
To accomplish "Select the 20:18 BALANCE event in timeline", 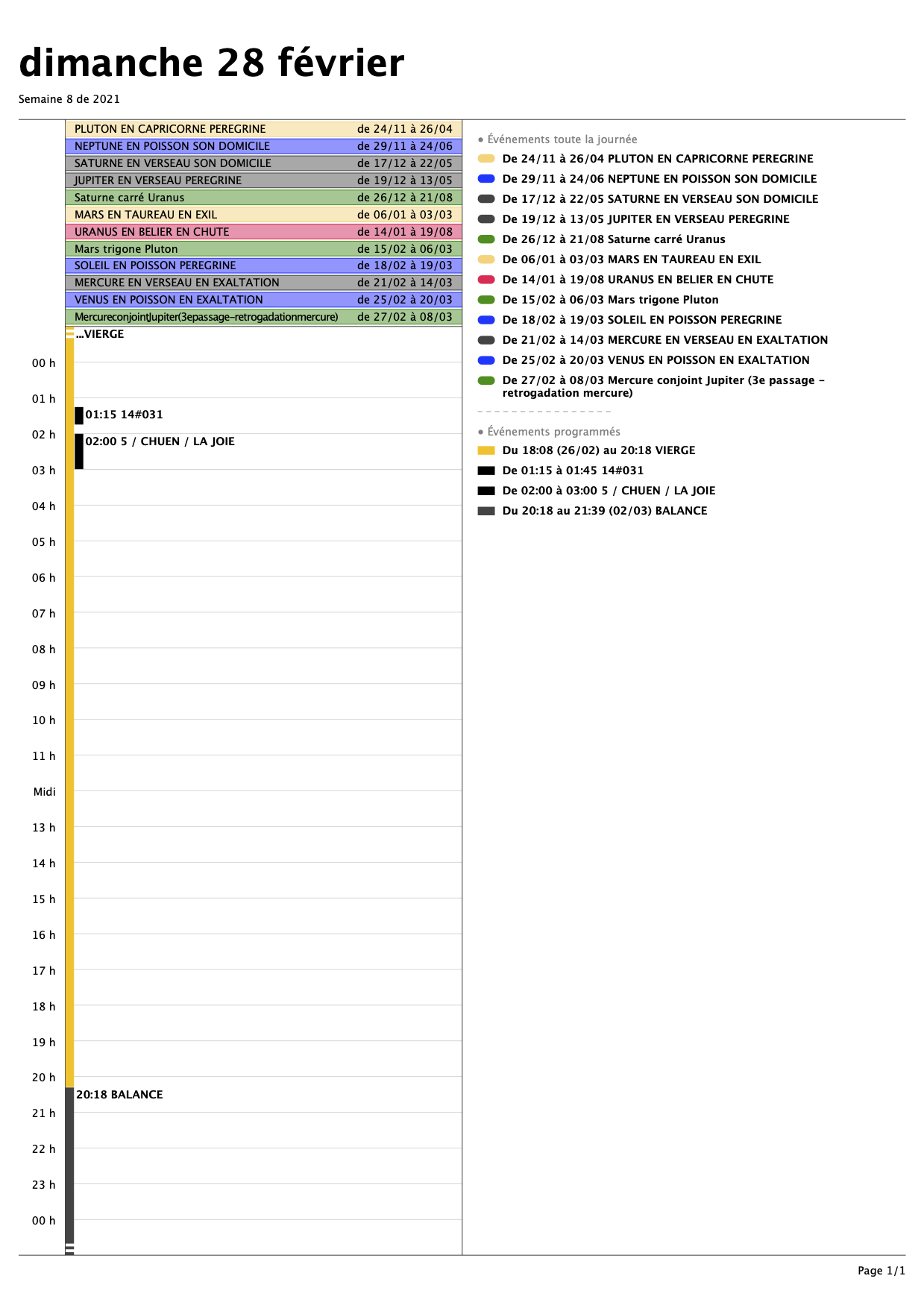I will coord(119,1095).
